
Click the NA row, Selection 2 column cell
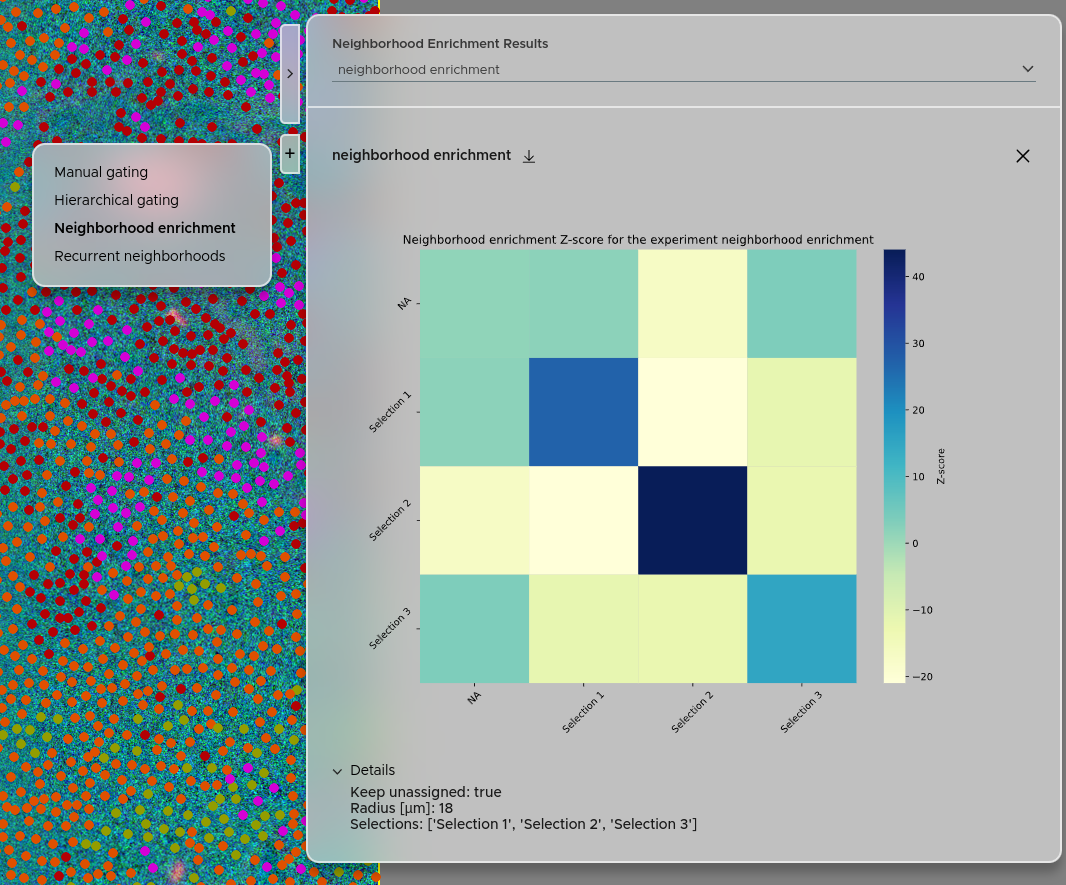[x=692, y=303]
